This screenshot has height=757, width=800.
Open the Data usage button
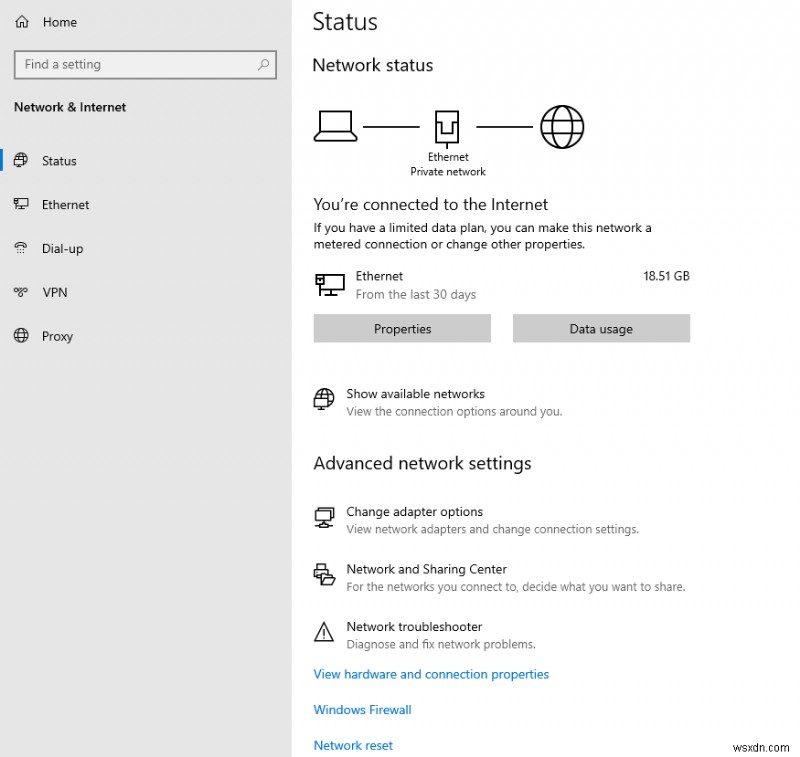pos(601,329)
